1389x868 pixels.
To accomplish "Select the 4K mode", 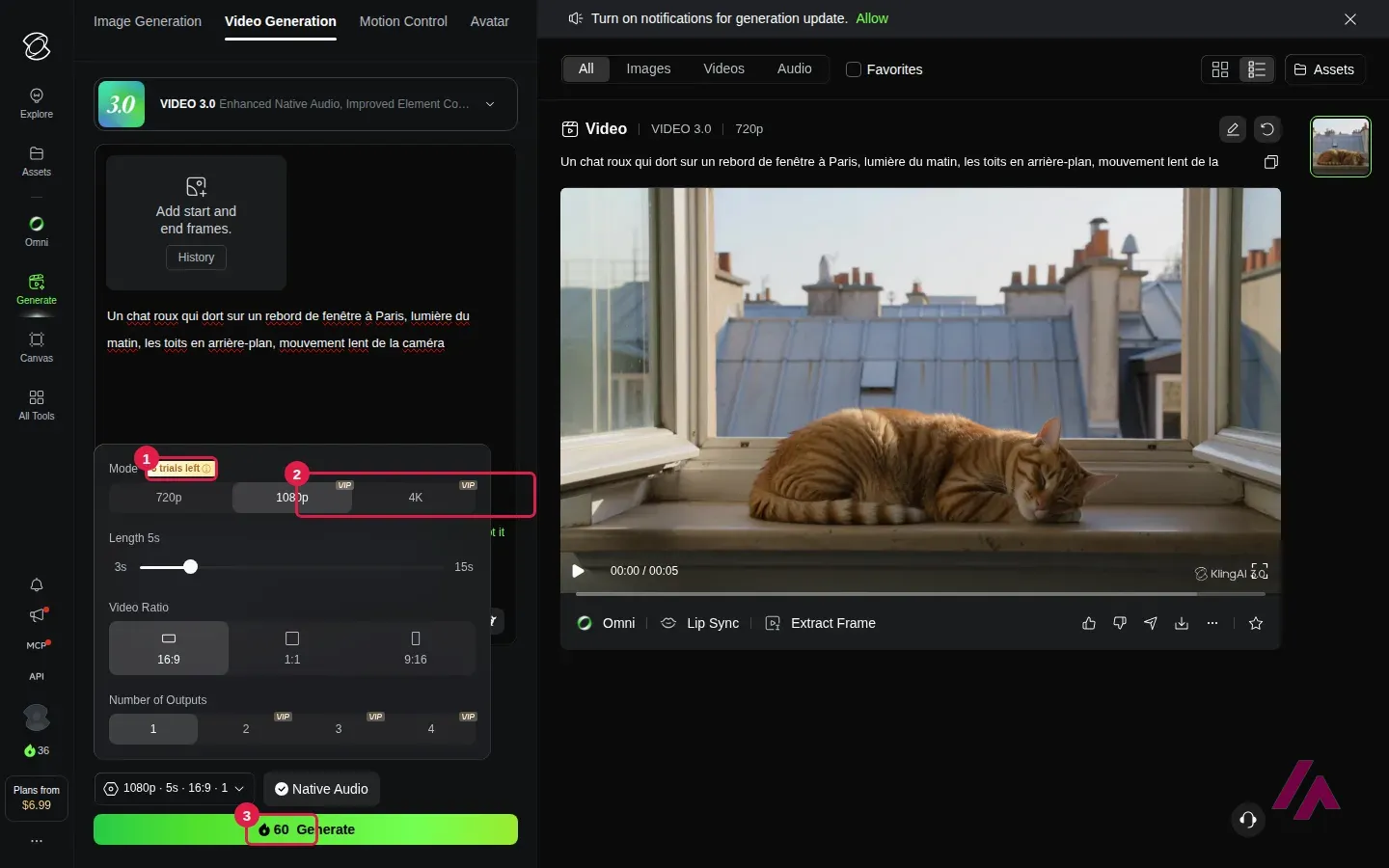I will [416, 498].
